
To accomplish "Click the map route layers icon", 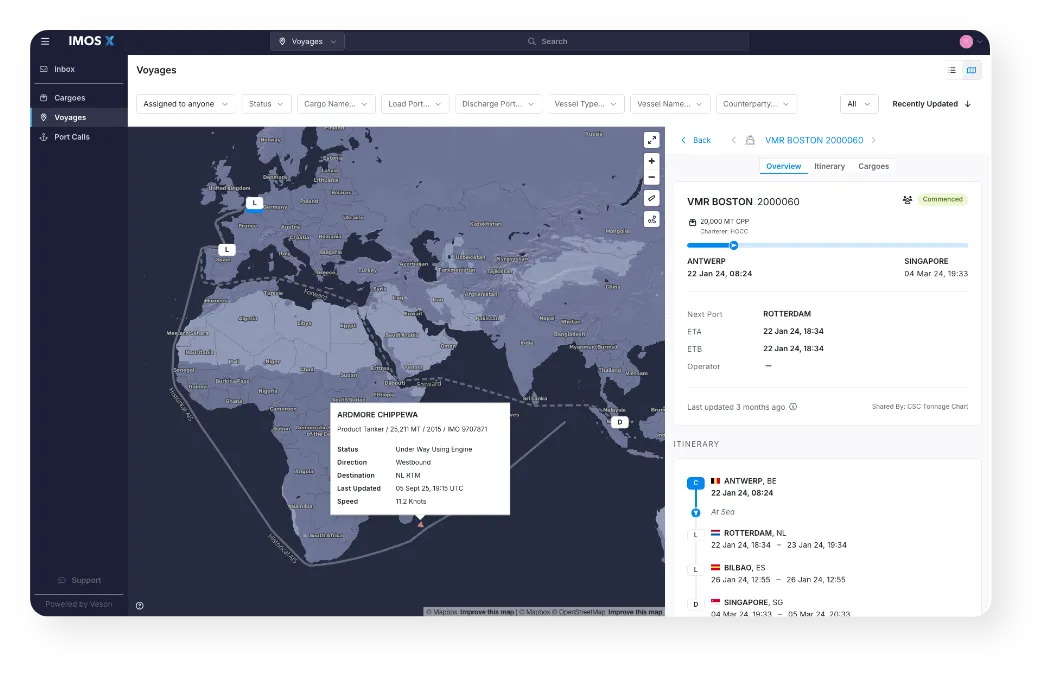I will point(652,219).
